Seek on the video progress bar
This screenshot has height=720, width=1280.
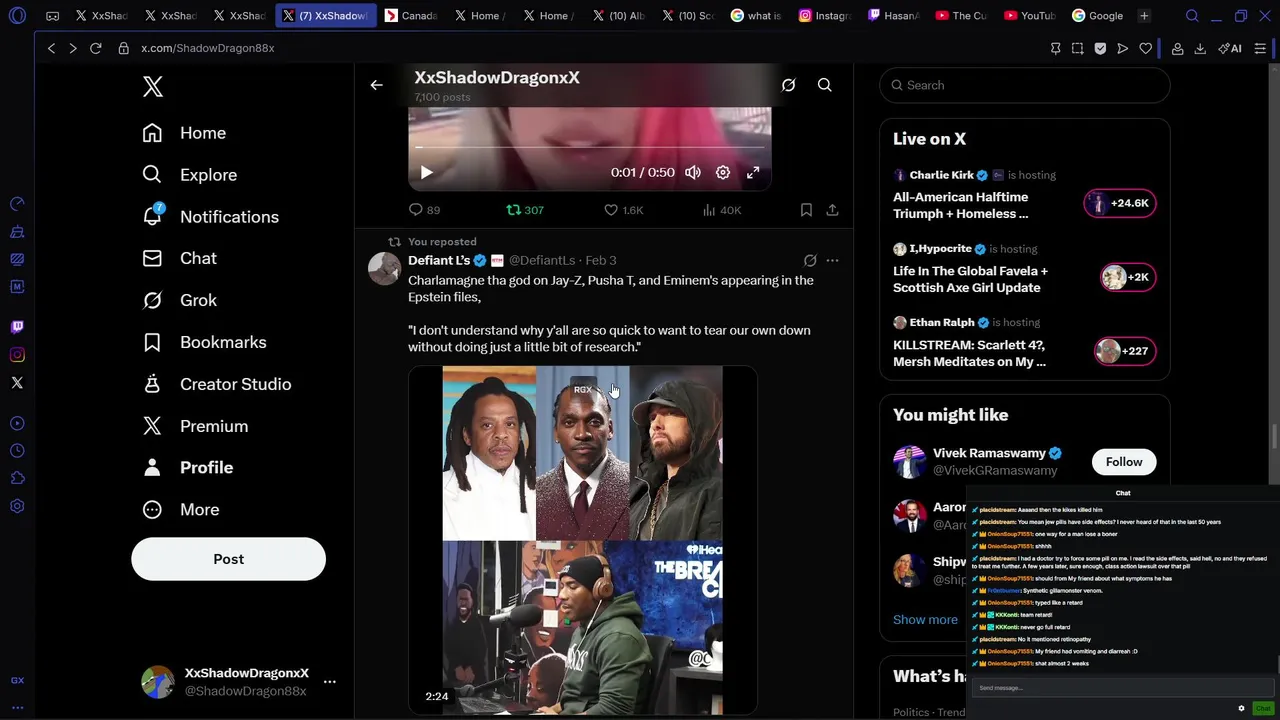[x=590, y=148]
